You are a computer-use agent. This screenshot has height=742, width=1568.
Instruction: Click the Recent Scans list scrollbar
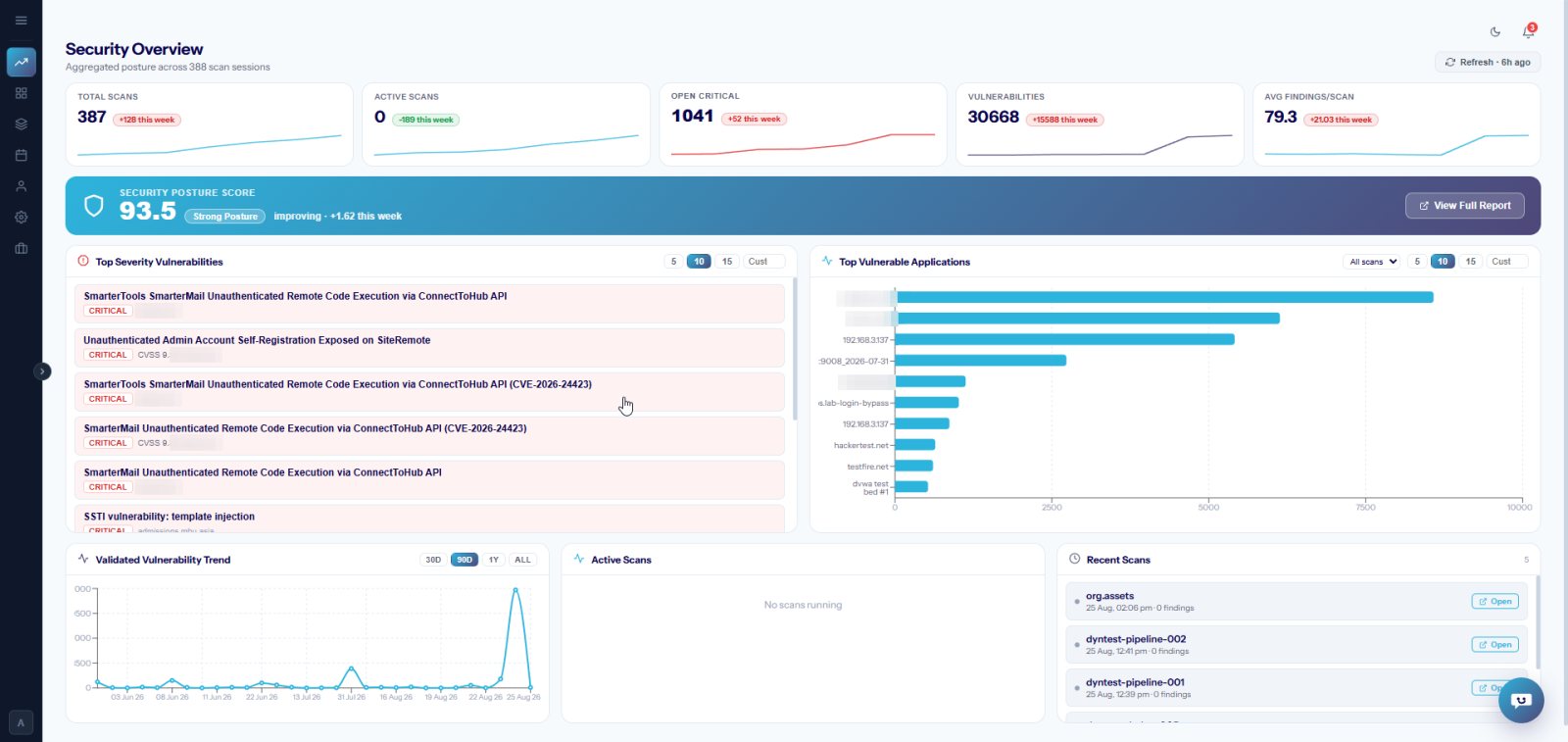click(1538, 622)
